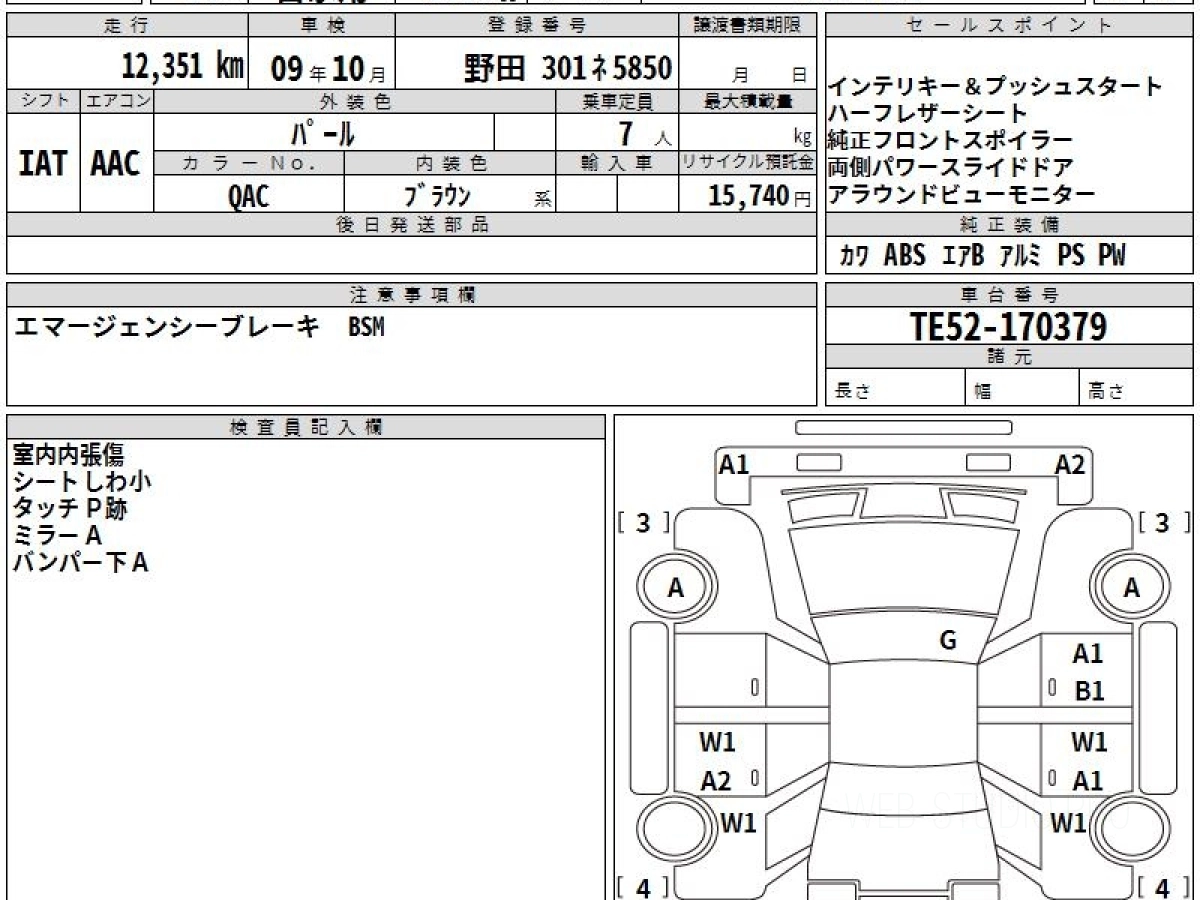Select the note エマージェンシーブレーキ BSM

198,326
